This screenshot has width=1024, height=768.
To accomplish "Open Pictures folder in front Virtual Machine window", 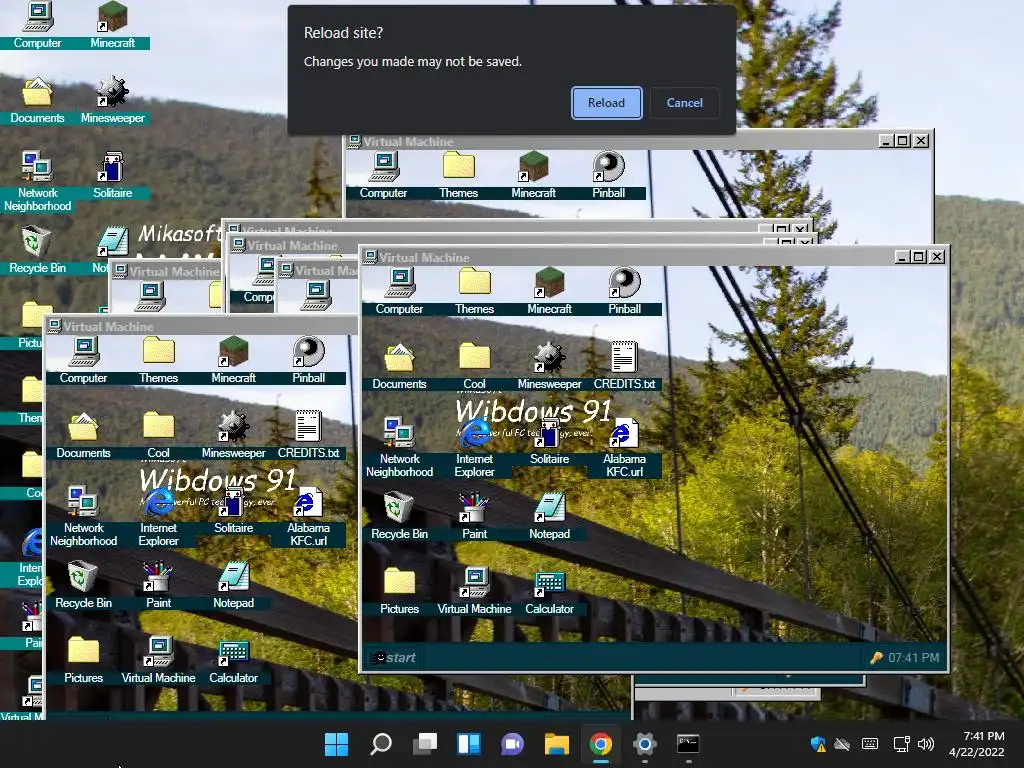I will click(x=399, y=591).
